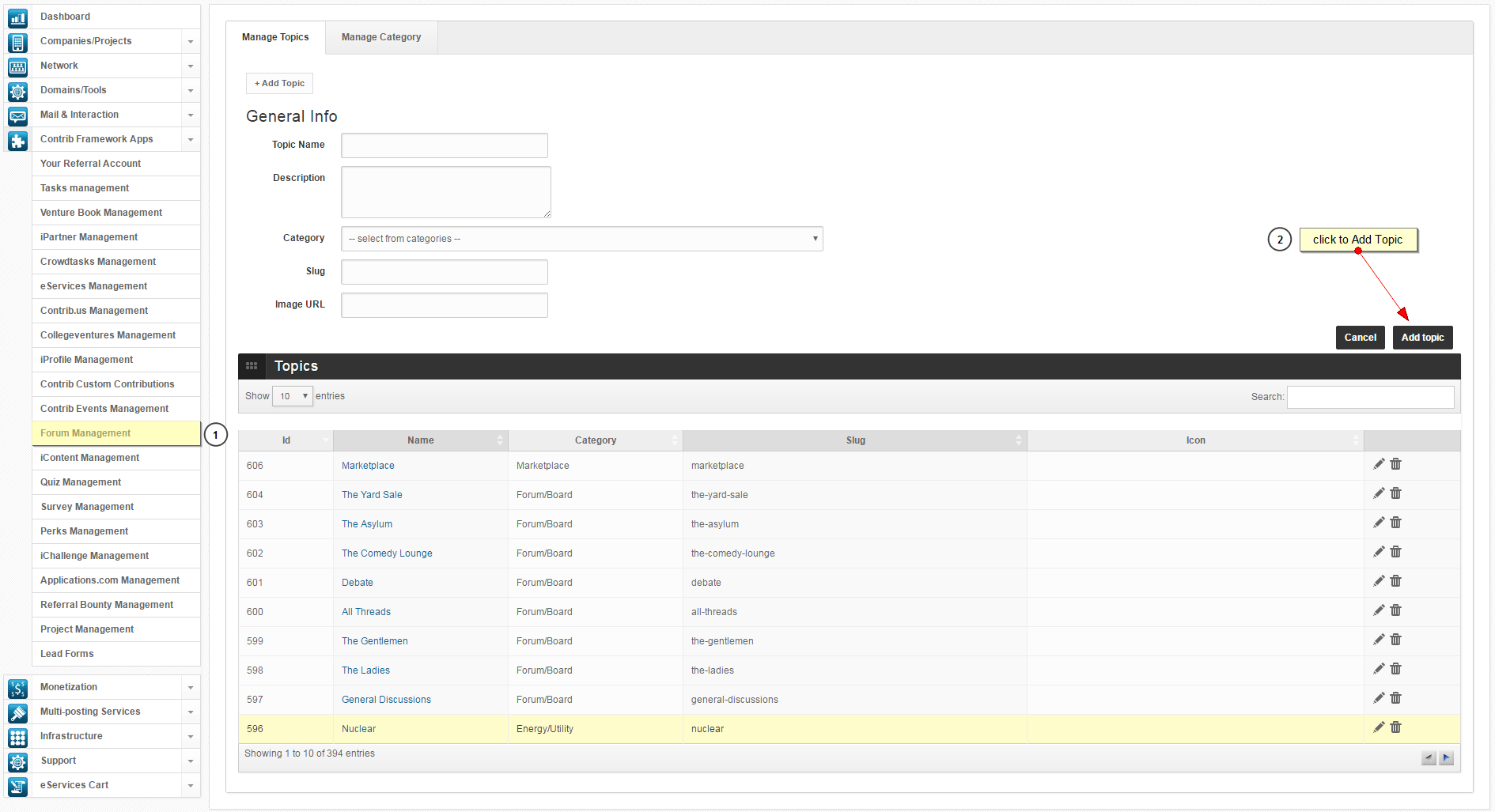Edit the All Threads topic
This screenshot has height=812, width=1495.
(1379, 610)
